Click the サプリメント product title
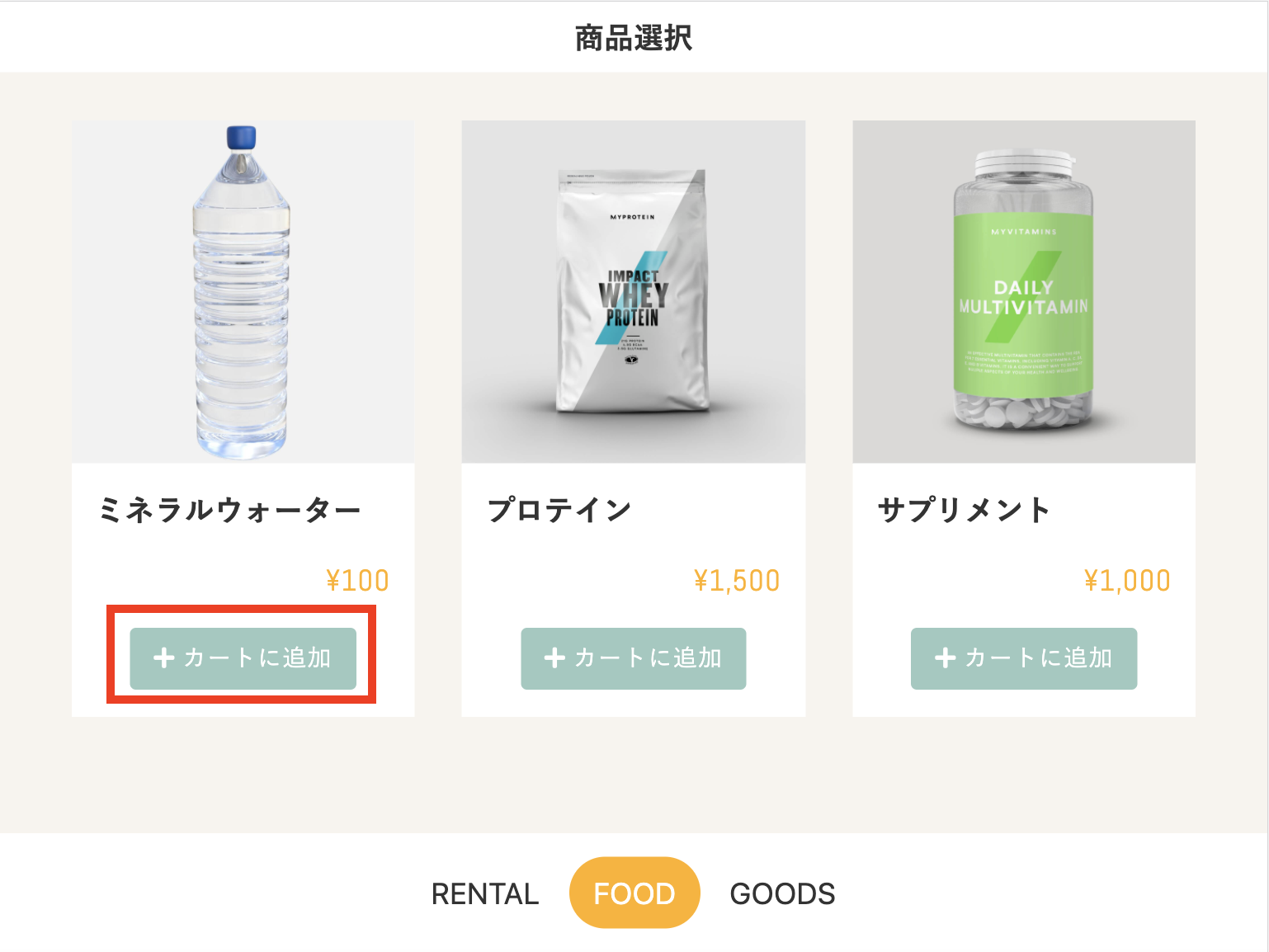 [963, 510]
